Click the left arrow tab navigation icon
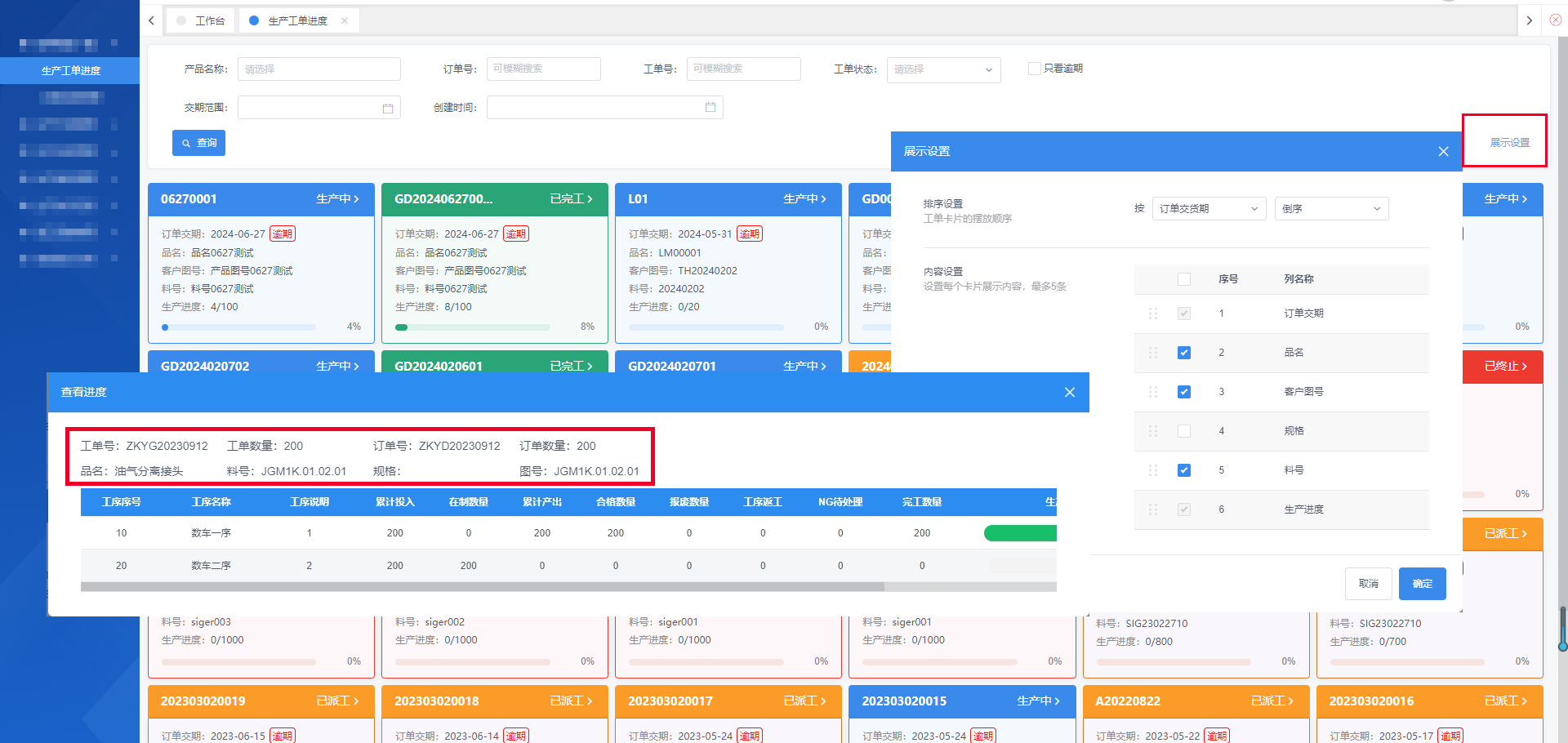The height and width of the screenshot is (743, 1568). (x=152, y=20)
